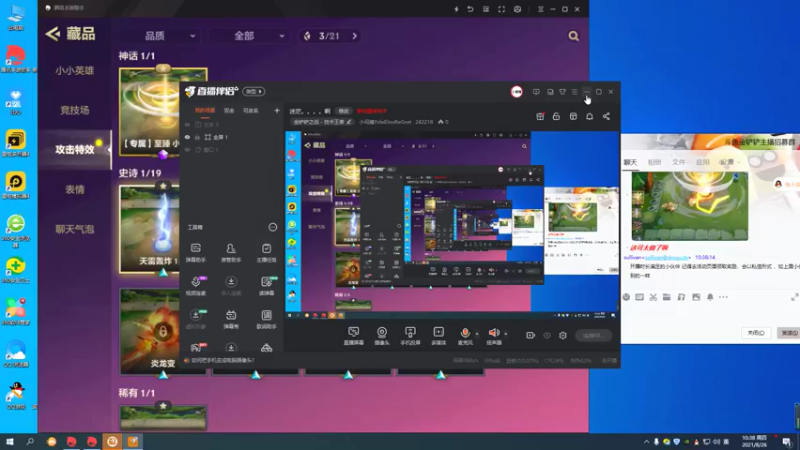Click the record video icon in bottom bar
Image resolution: width=800 pixels, height=450 pixels.
pos(531,335)
